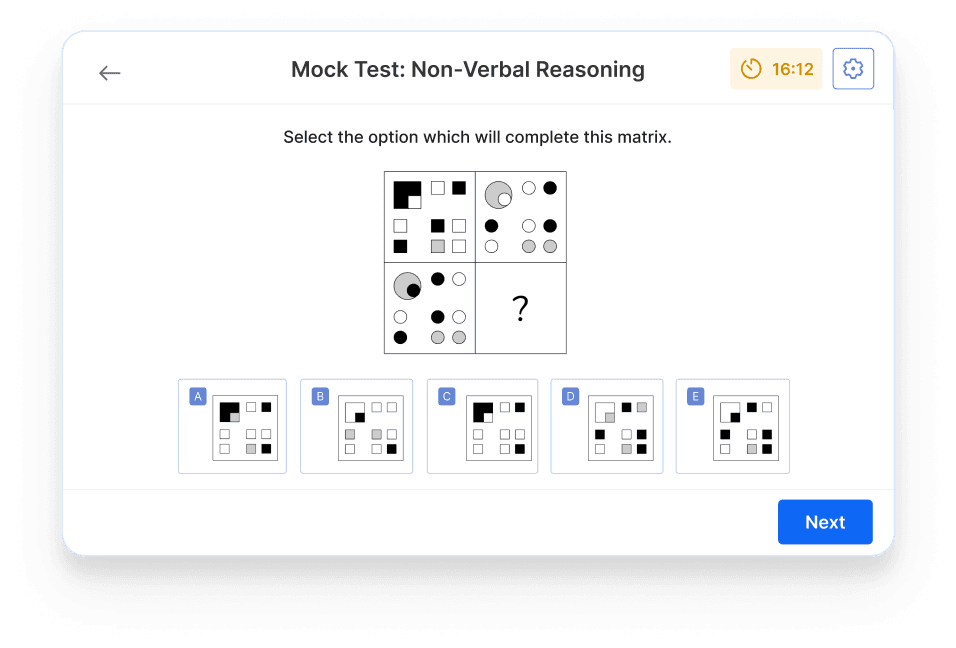Click the letter B badge on second option
This screenshot has height=648, width=956.
(320, 396)
